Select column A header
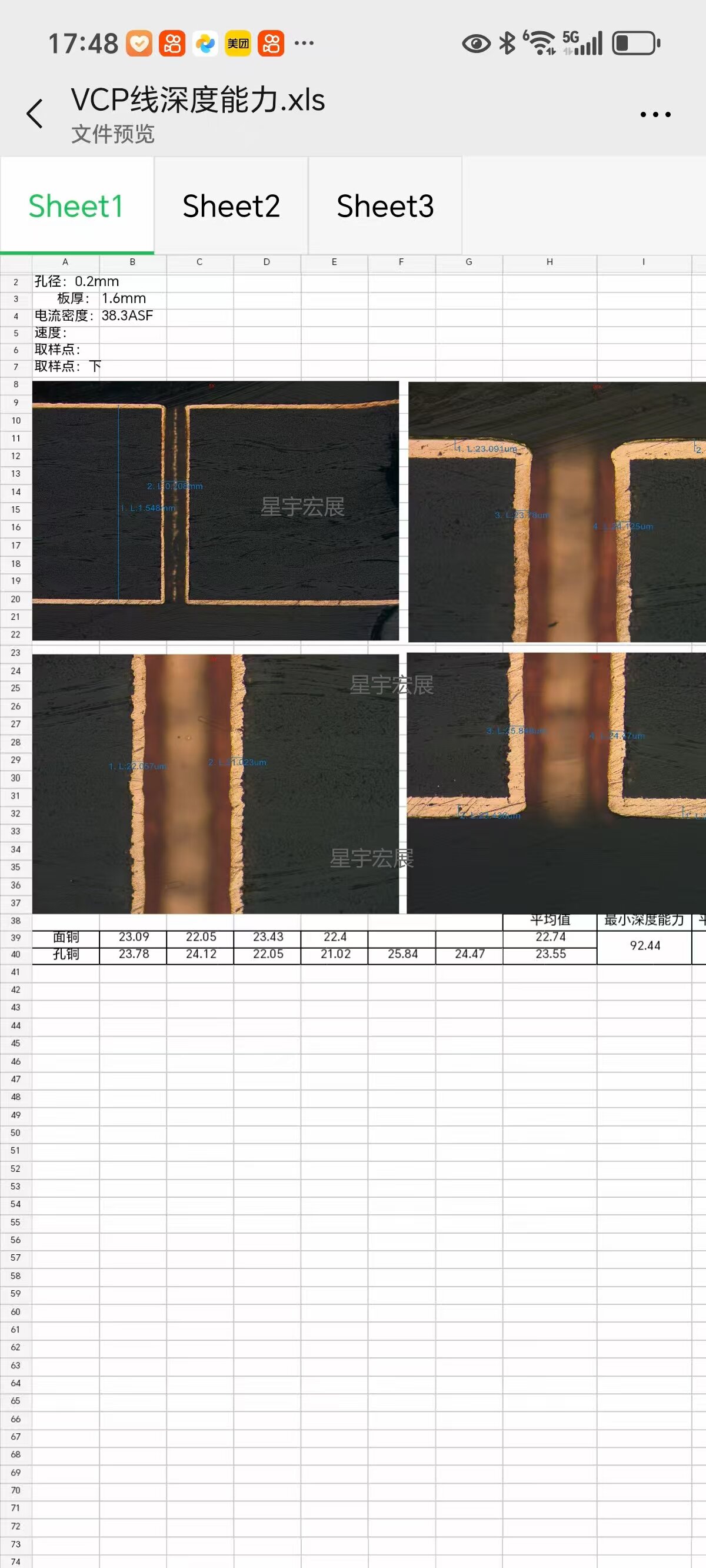The width and height of the screenshot is (706, 1568). (x=65, y=263)
